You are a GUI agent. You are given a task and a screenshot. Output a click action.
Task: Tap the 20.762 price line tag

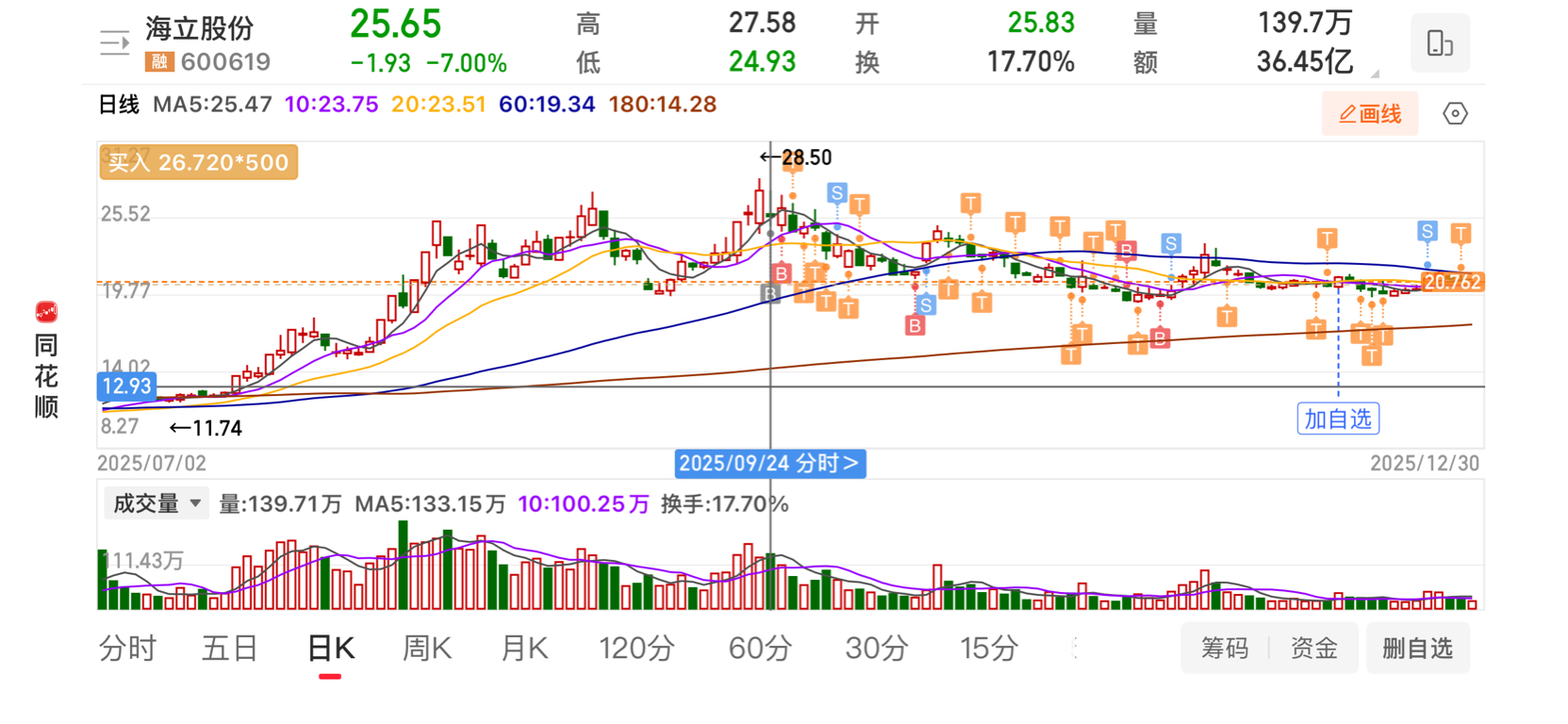coord(1452,282)
